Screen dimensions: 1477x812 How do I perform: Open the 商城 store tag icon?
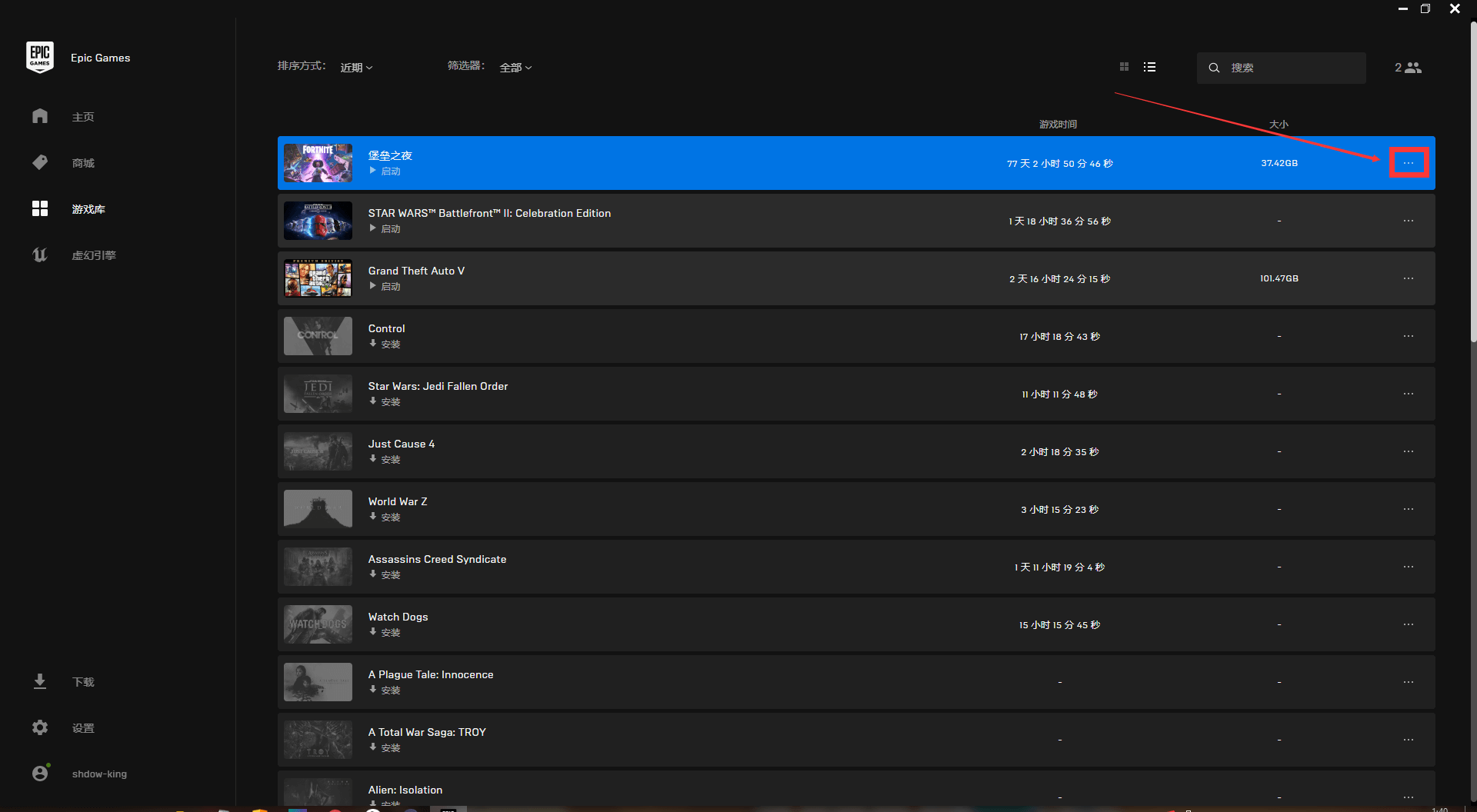tap(40, 162)
